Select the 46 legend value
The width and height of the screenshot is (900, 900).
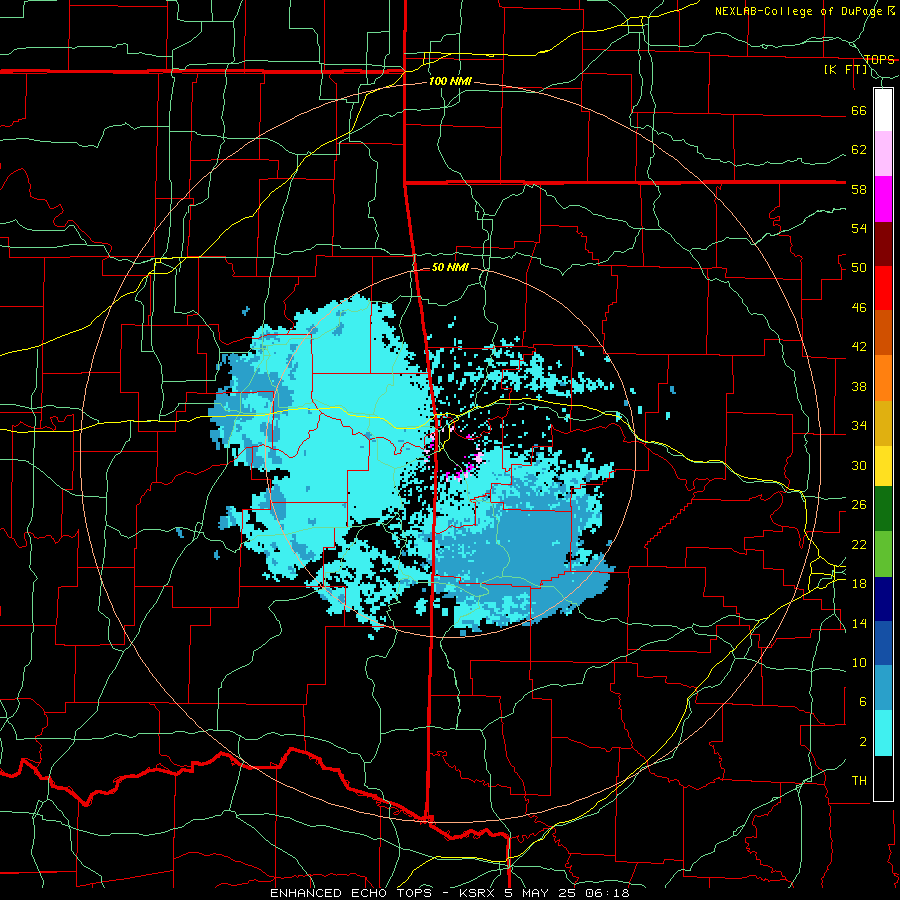(859, 308)
